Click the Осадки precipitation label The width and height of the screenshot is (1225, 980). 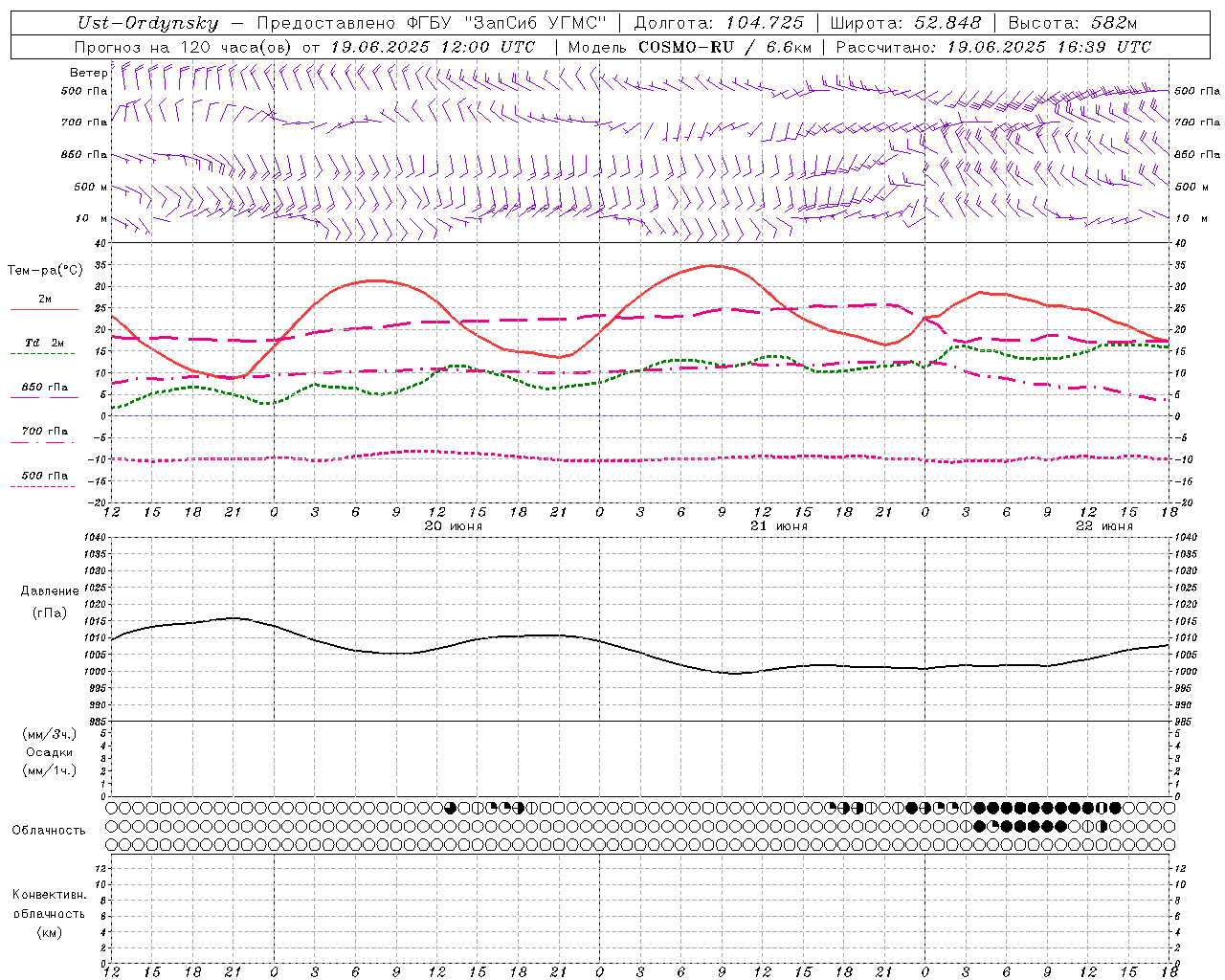50,752
